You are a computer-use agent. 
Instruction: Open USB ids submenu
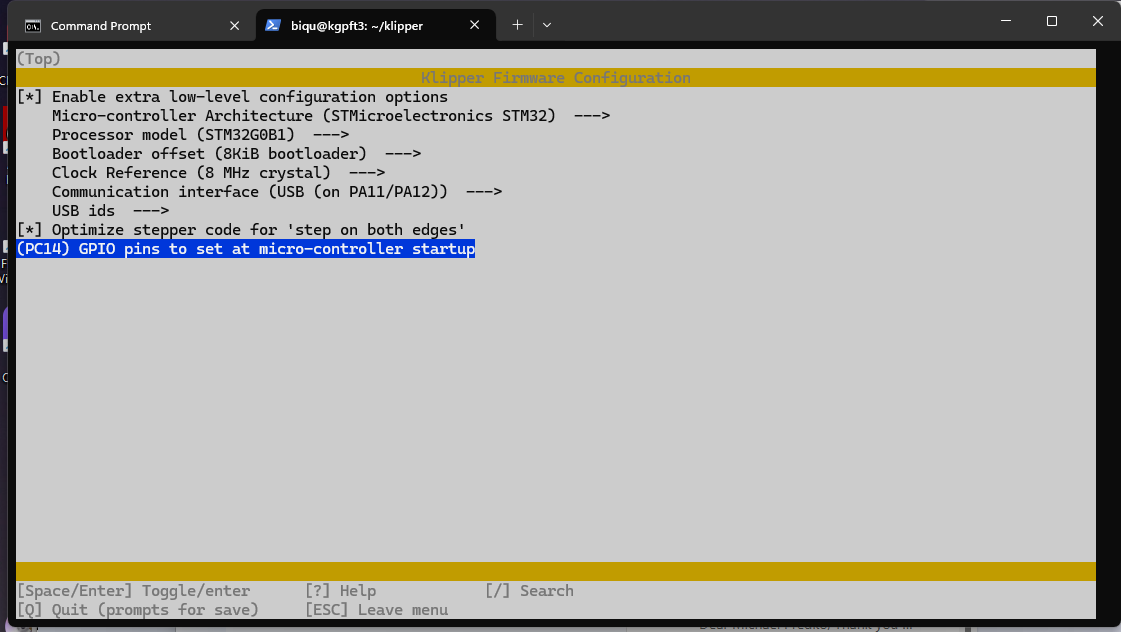[111, 210]
